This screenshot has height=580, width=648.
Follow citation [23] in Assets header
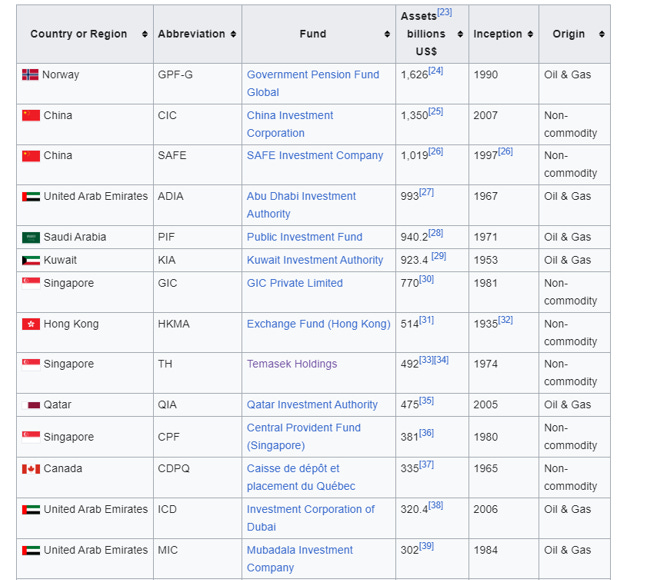pos(445,12)
